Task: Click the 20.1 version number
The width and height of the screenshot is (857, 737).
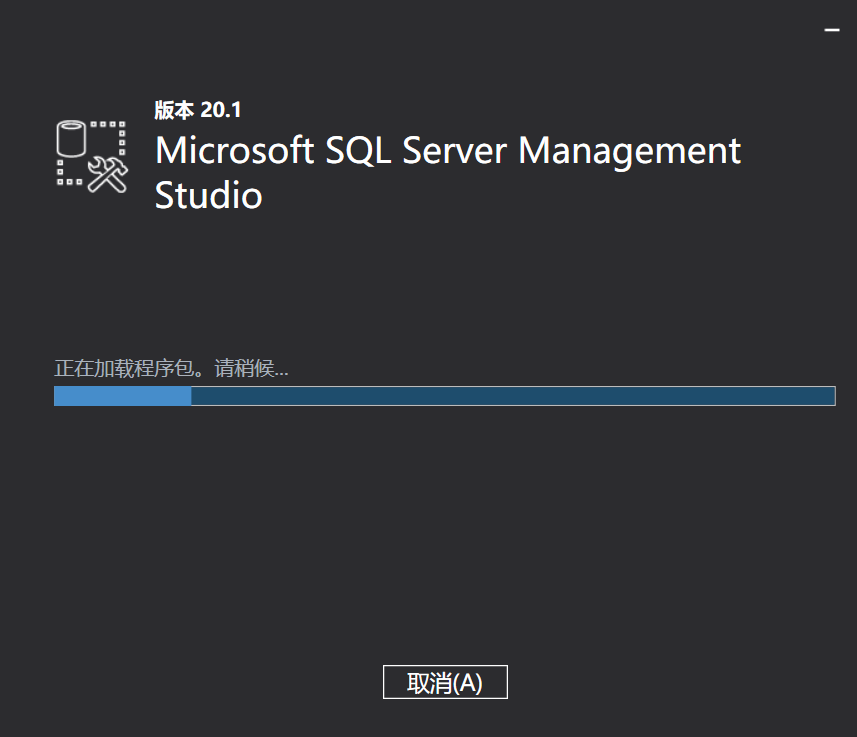Action: pos(221,110)
